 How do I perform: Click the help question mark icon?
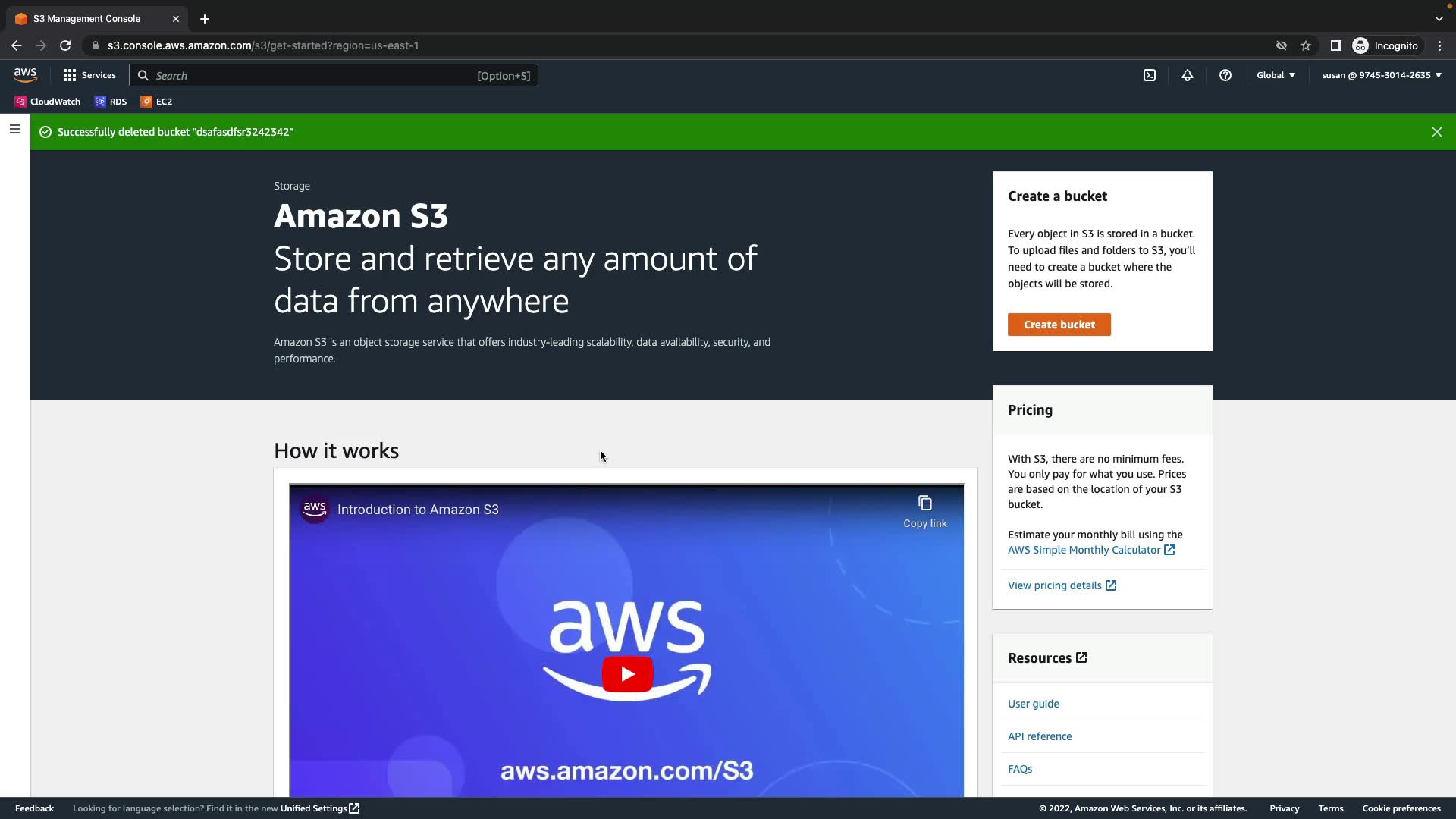1225,75
